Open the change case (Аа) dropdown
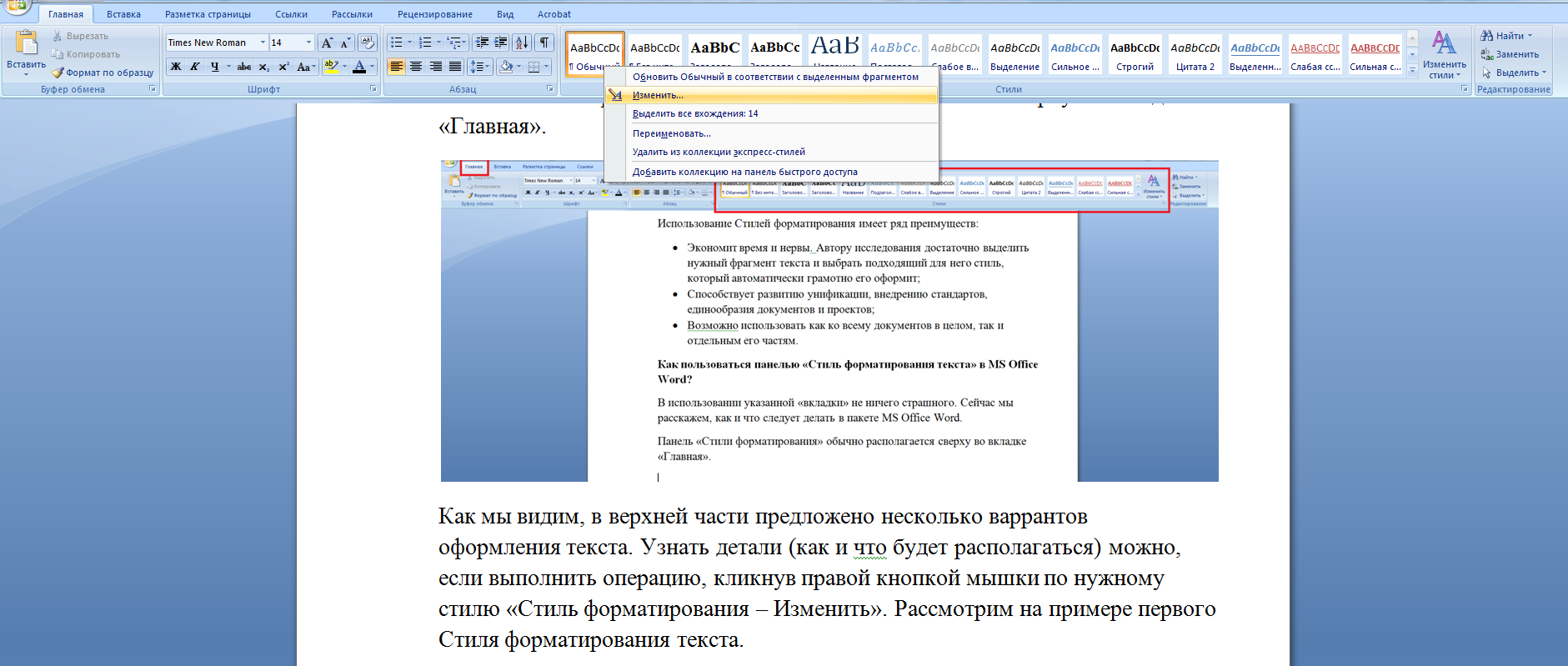1568x666 pixels. pos(305,67)
